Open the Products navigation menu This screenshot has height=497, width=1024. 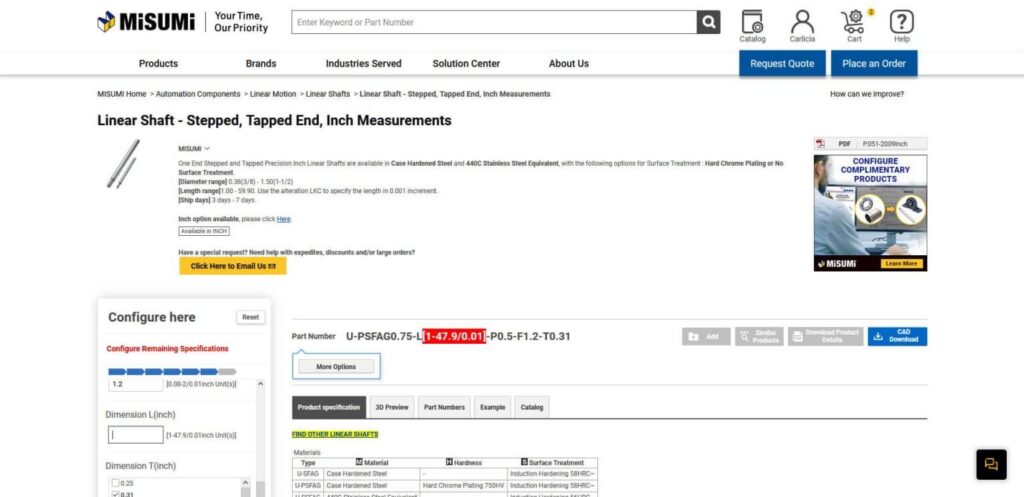[x=158, y=64]
